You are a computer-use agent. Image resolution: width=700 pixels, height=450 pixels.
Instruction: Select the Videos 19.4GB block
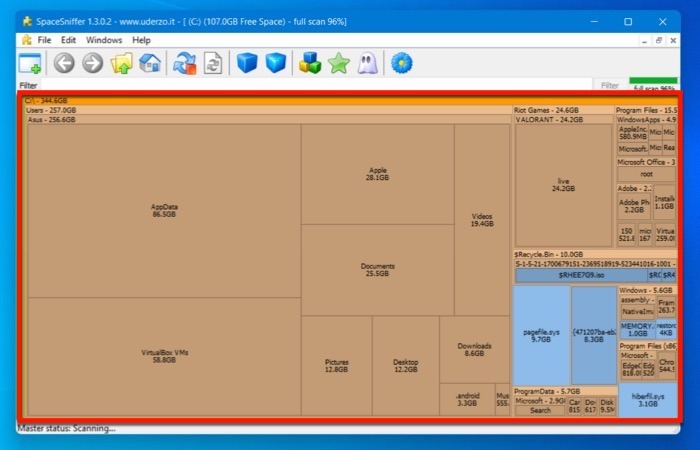(482, 220)
